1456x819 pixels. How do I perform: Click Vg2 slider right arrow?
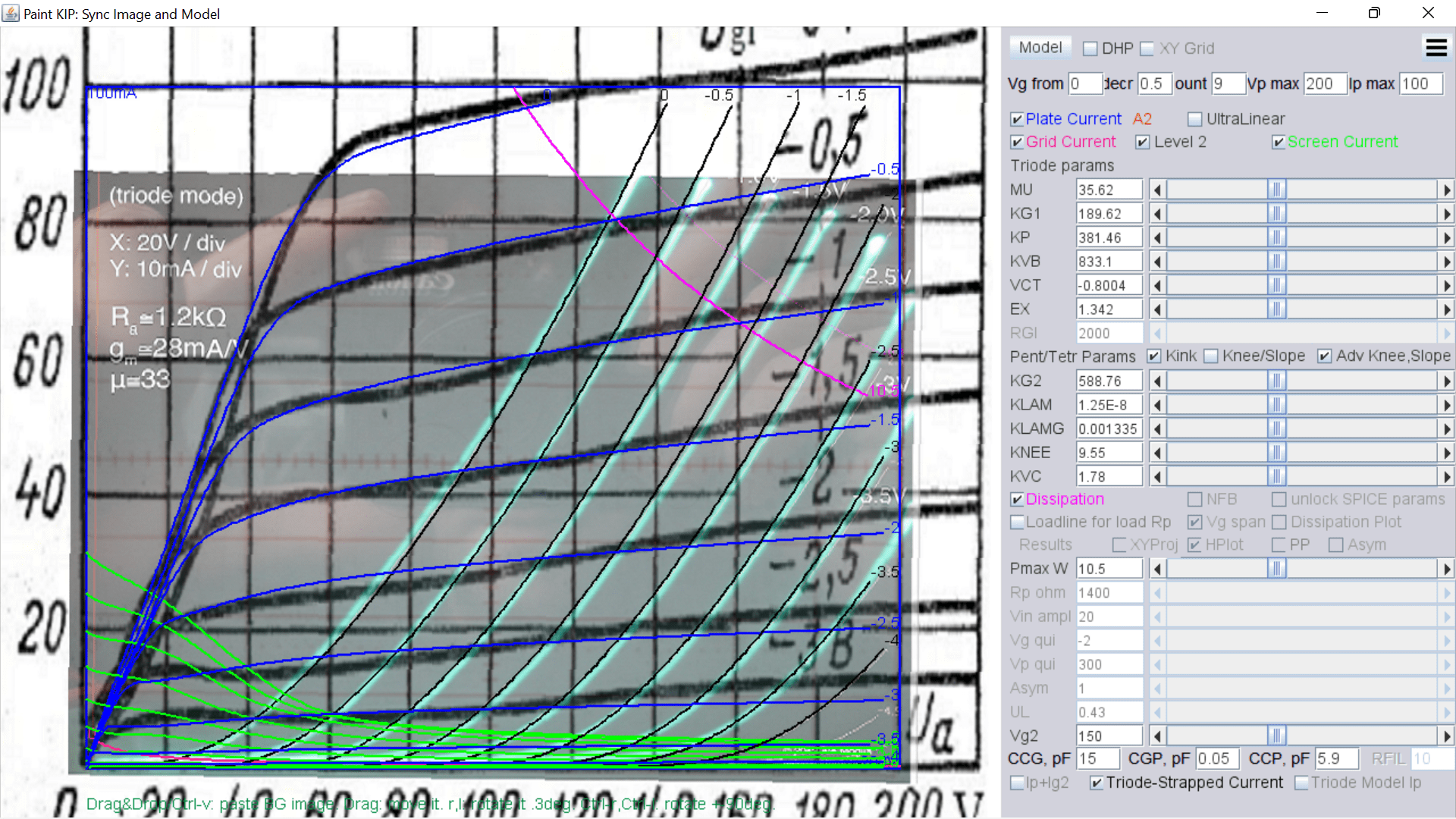tap(1446, 736)
